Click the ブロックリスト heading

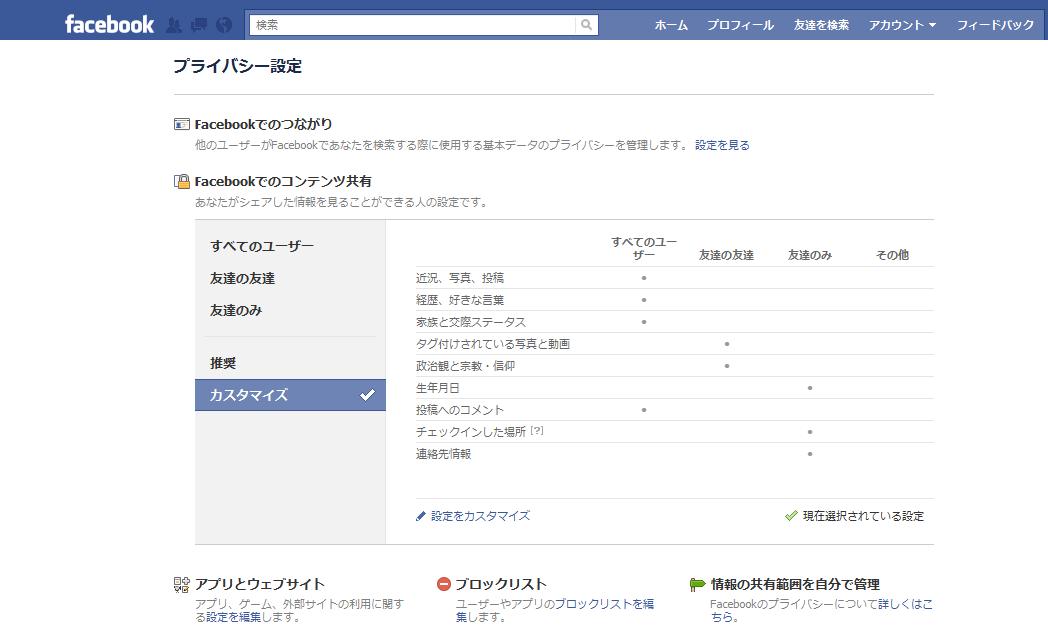pyautogui.click(x=501, y=584)
